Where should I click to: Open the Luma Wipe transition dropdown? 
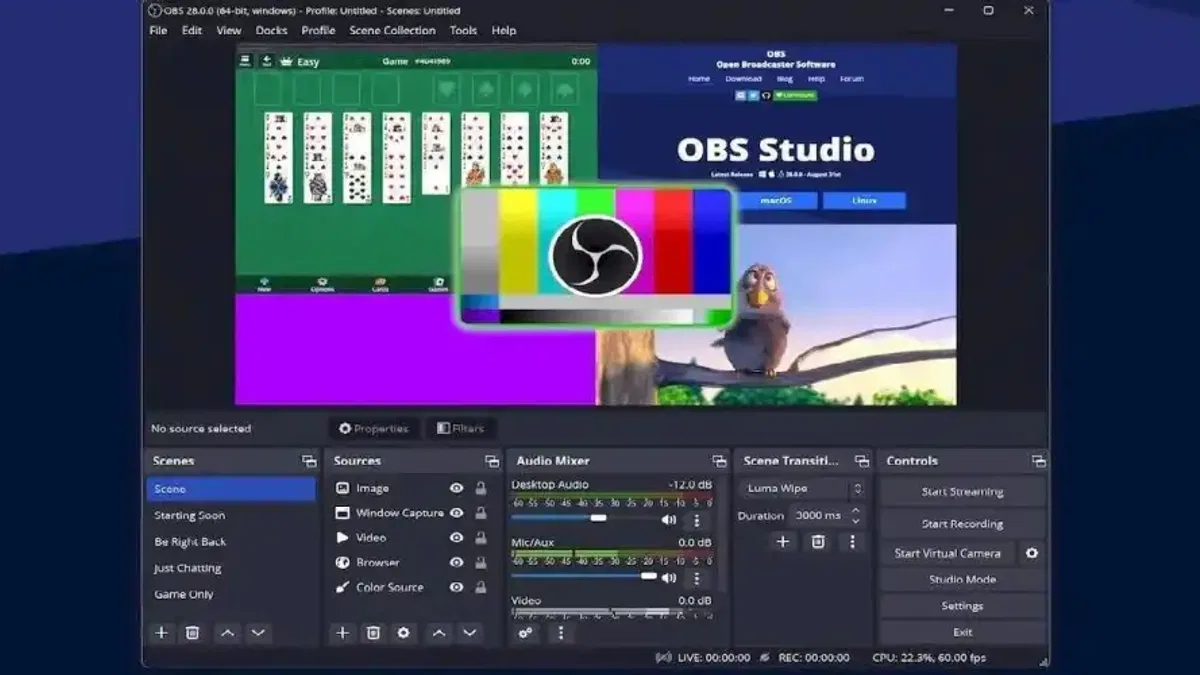(802, 489)
